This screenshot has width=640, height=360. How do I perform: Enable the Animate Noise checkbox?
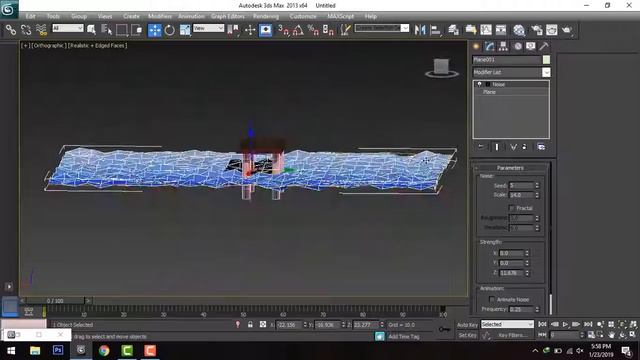coord(492,299)
